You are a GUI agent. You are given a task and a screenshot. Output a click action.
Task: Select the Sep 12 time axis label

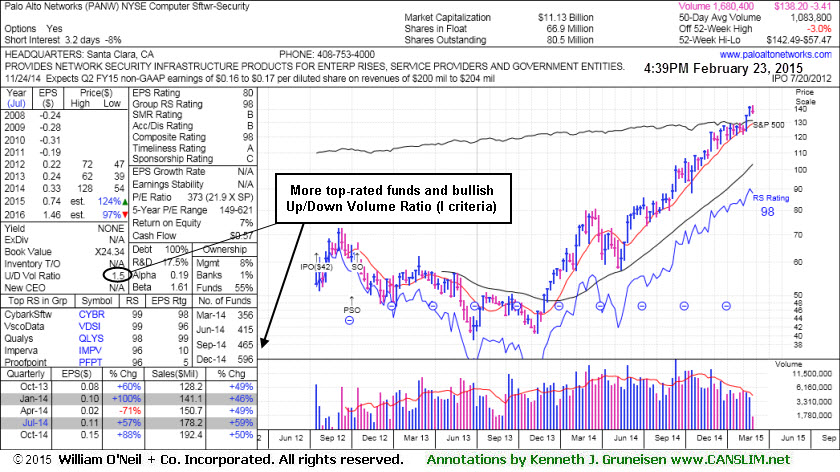click(x=333, y=438)
